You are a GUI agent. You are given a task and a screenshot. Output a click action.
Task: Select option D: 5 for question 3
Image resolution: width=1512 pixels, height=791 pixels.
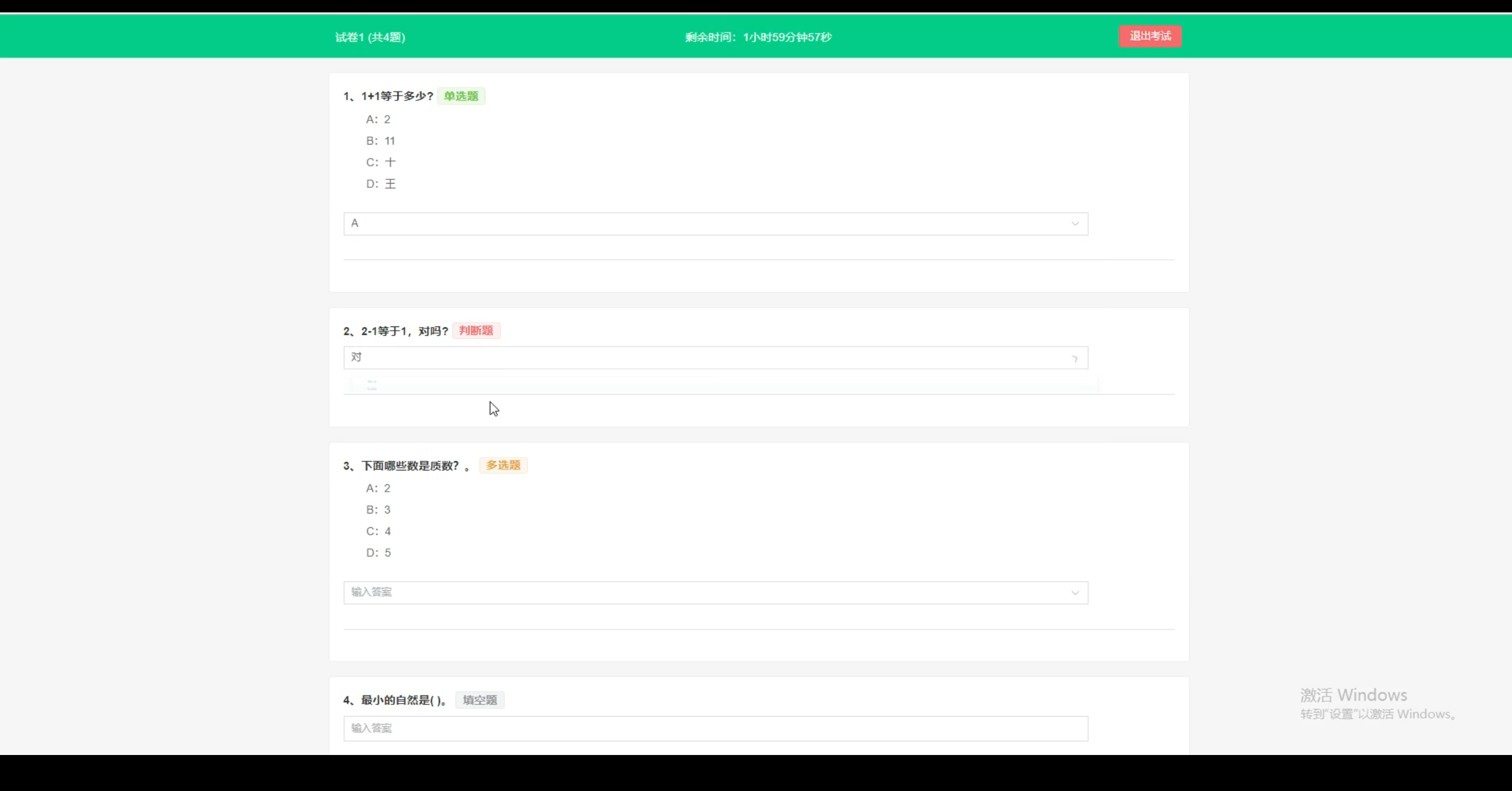378,552
